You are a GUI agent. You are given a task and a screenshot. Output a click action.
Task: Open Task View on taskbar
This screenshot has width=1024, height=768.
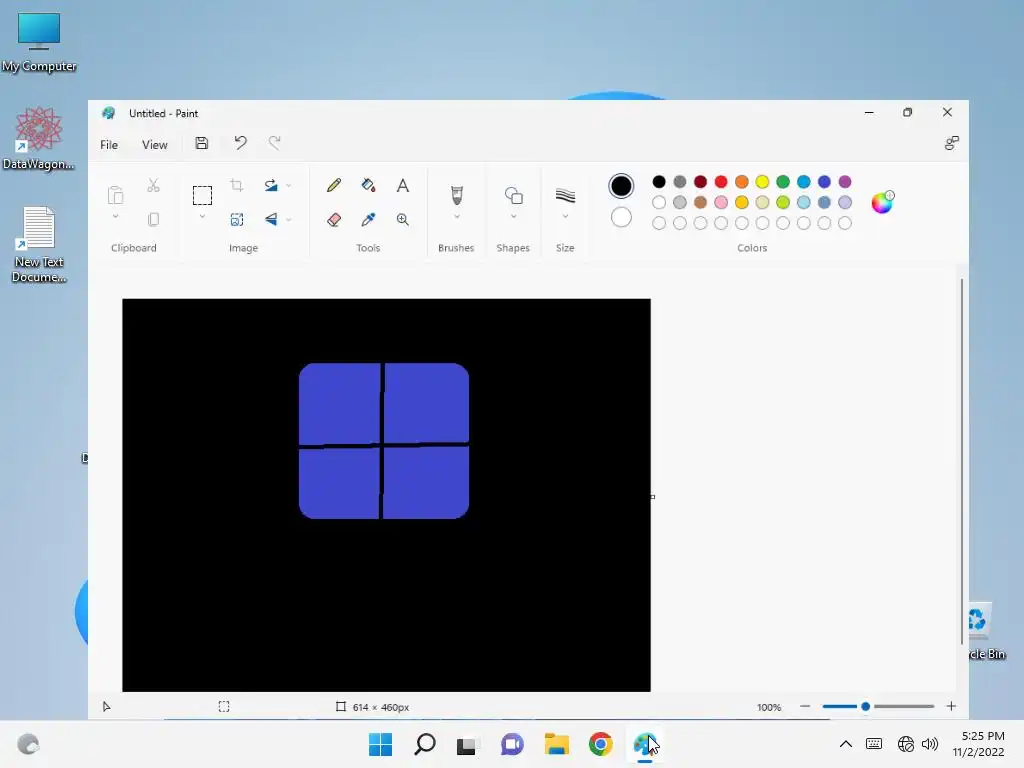(x=466, y=744)
